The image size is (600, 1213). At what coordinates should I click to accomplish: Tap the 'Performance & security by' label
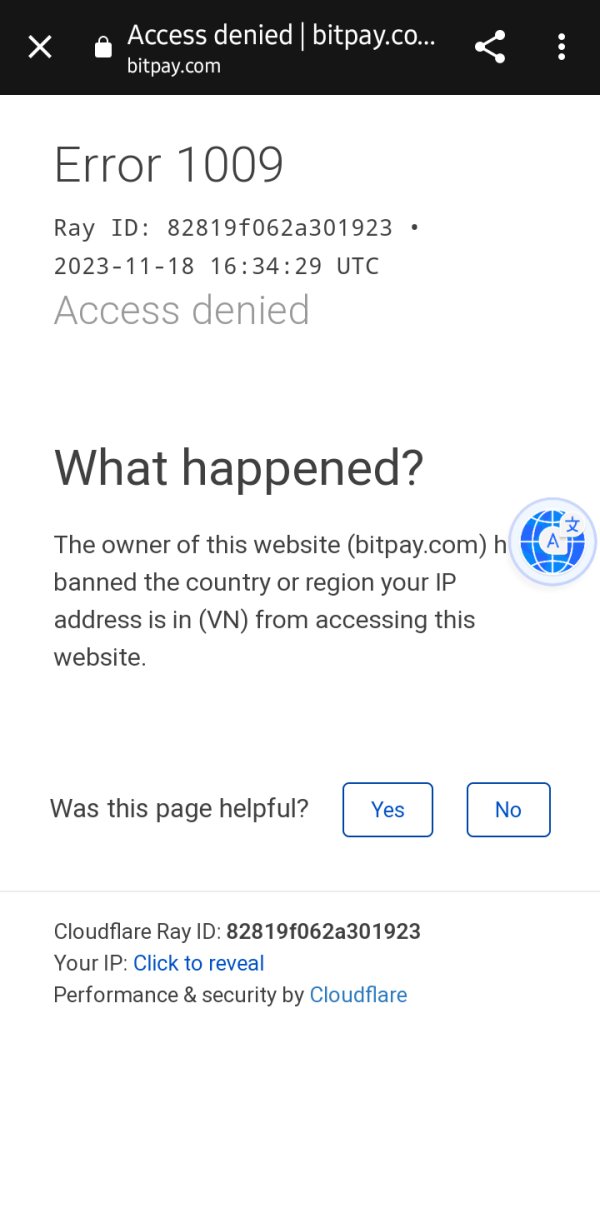[x=179, y=995]
